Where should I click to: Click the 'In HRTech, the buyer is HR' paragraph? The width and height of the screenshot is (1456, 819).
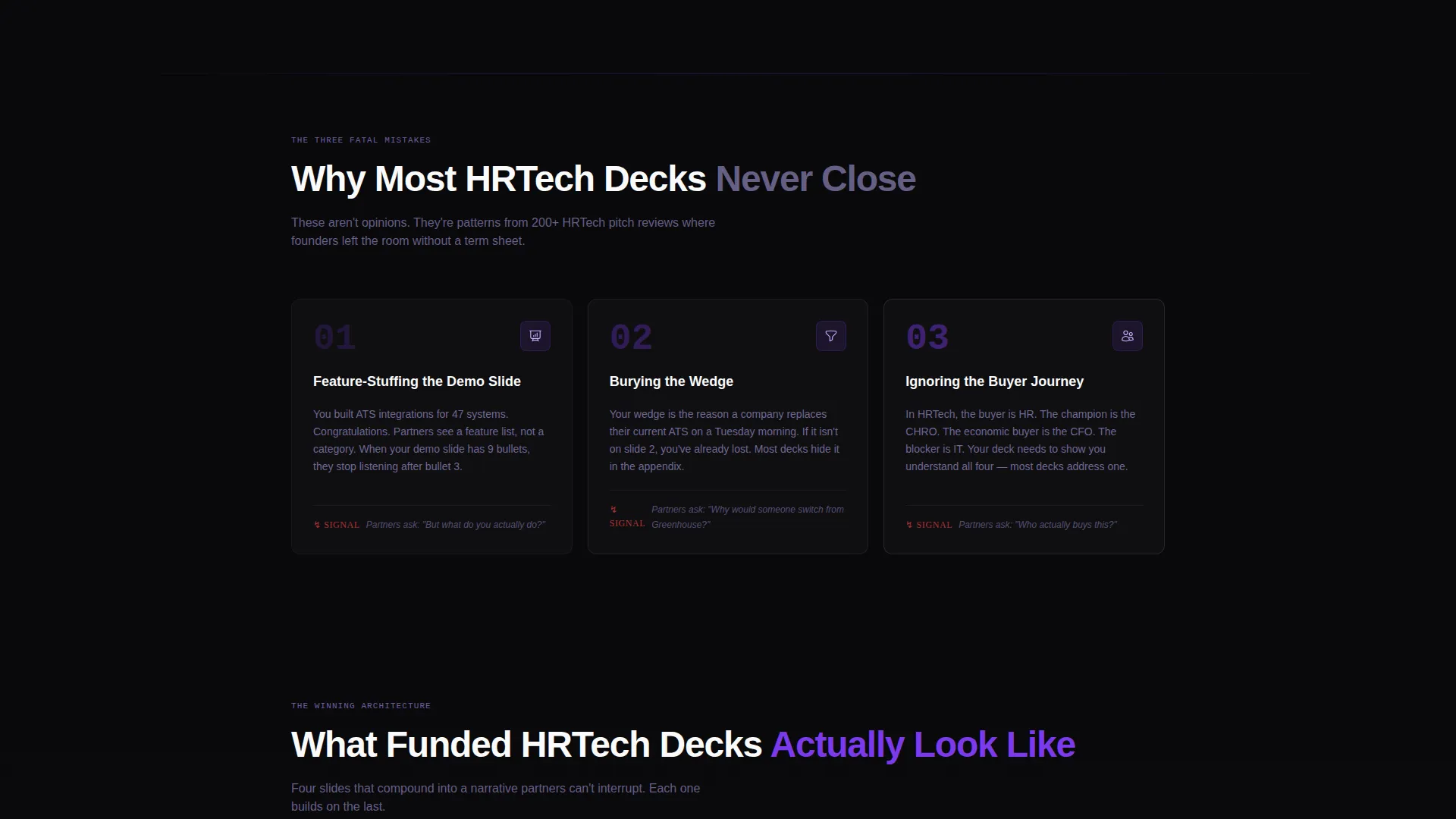point(1020,441)
